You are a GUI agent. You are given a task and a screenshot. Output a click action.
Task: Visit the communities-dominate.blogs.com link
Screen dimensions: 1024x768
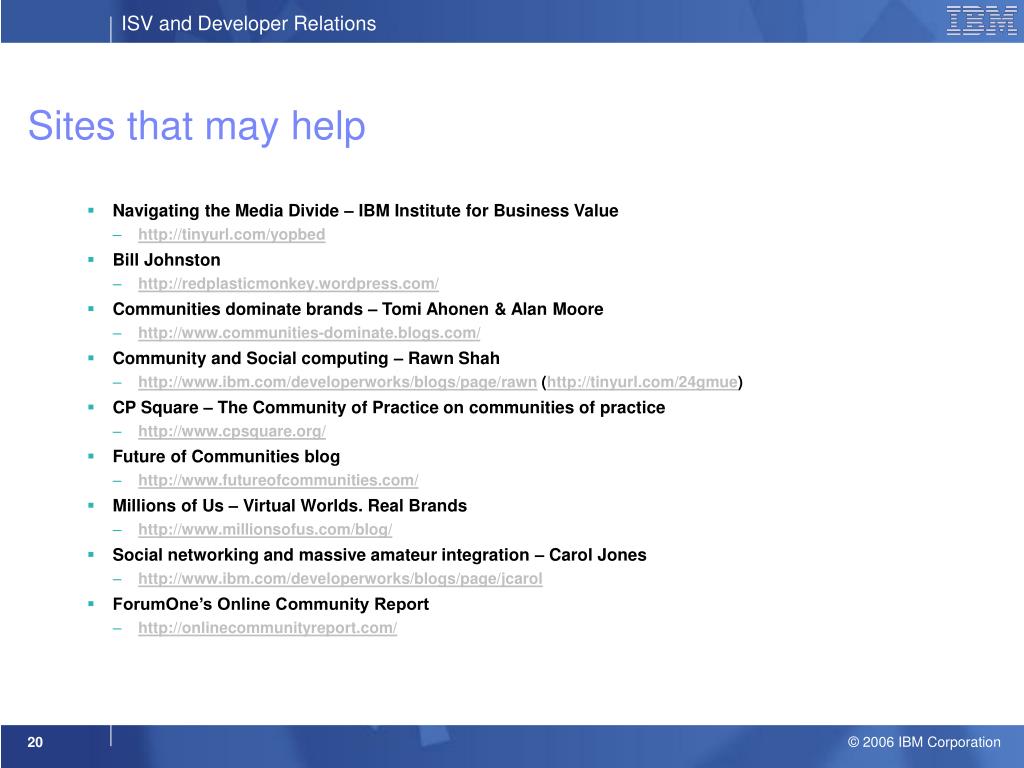click(309, 333)
